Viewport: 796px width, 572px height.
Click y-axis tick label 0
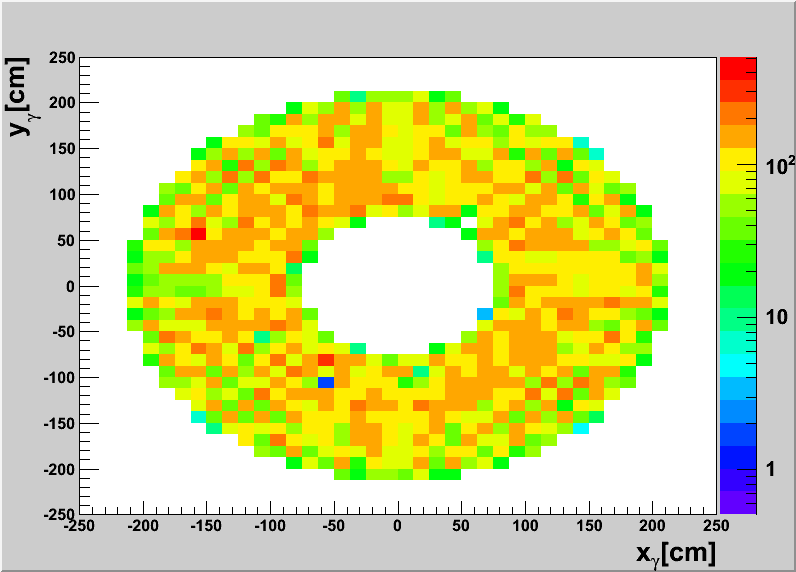coord(70,287)
